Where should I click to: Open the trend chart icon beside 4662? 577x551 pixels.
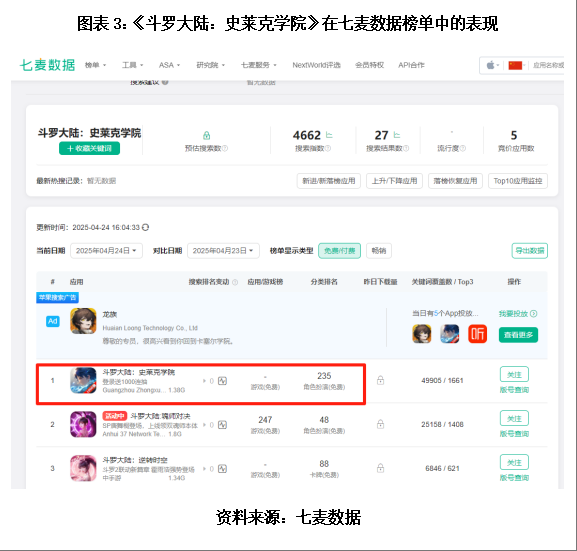tap(329, 135)
